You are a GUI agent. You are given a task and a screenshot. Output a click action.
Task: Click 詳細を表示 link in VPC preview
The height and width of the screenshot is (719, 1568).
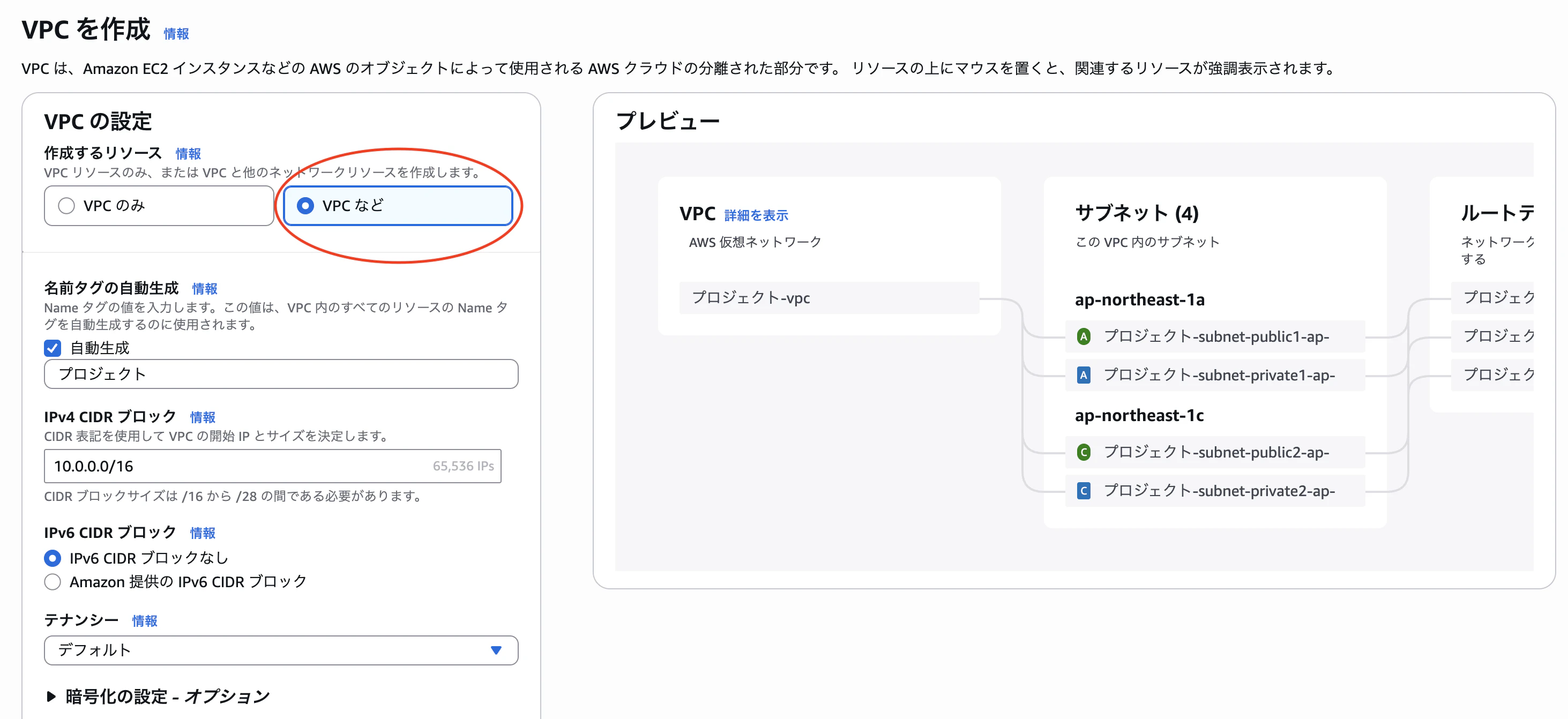756,215
